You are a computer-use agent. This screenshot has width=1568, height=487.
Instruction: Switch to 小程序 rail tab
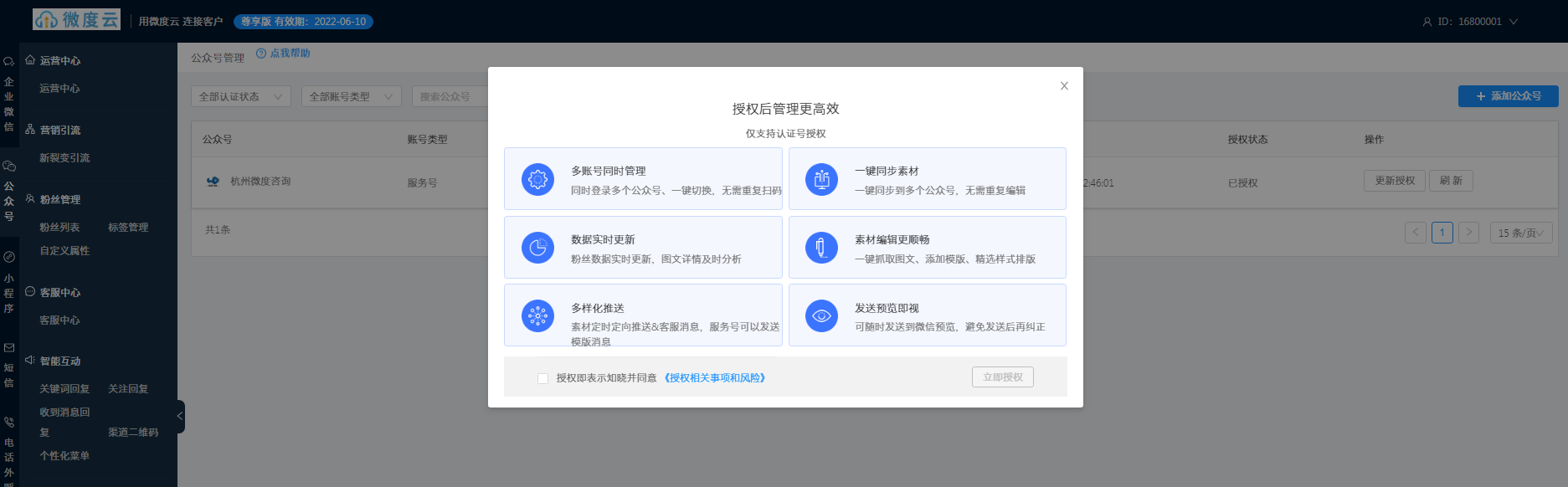click(x=9, y=283)
